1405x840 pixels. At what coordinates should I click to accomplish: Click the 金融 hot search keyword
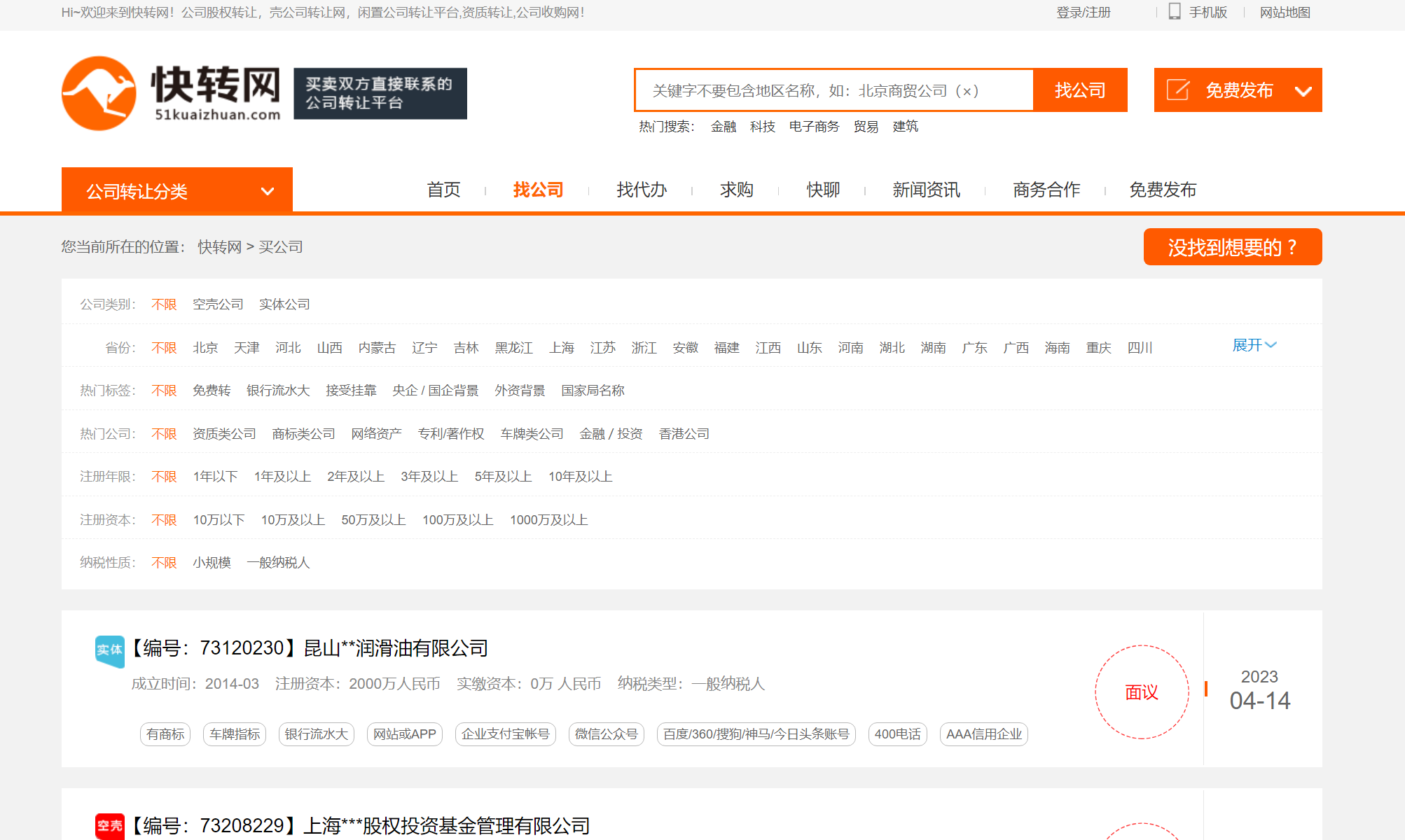[724, 126]
